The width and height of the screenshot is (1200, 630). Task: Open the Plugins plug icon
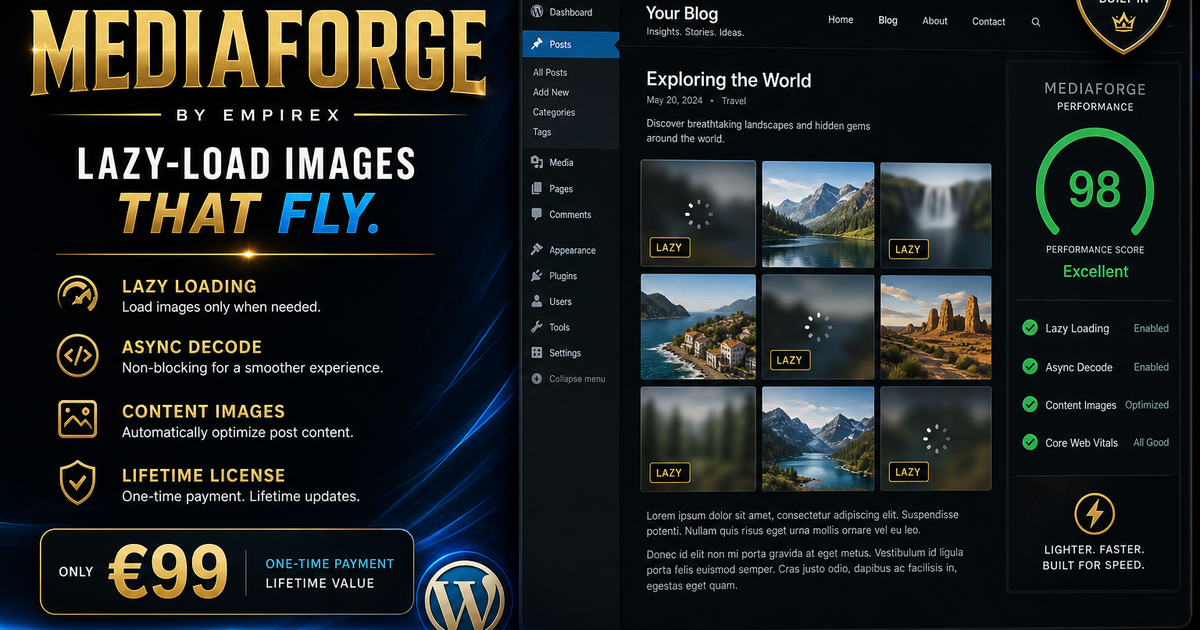(x=537, y=275)
